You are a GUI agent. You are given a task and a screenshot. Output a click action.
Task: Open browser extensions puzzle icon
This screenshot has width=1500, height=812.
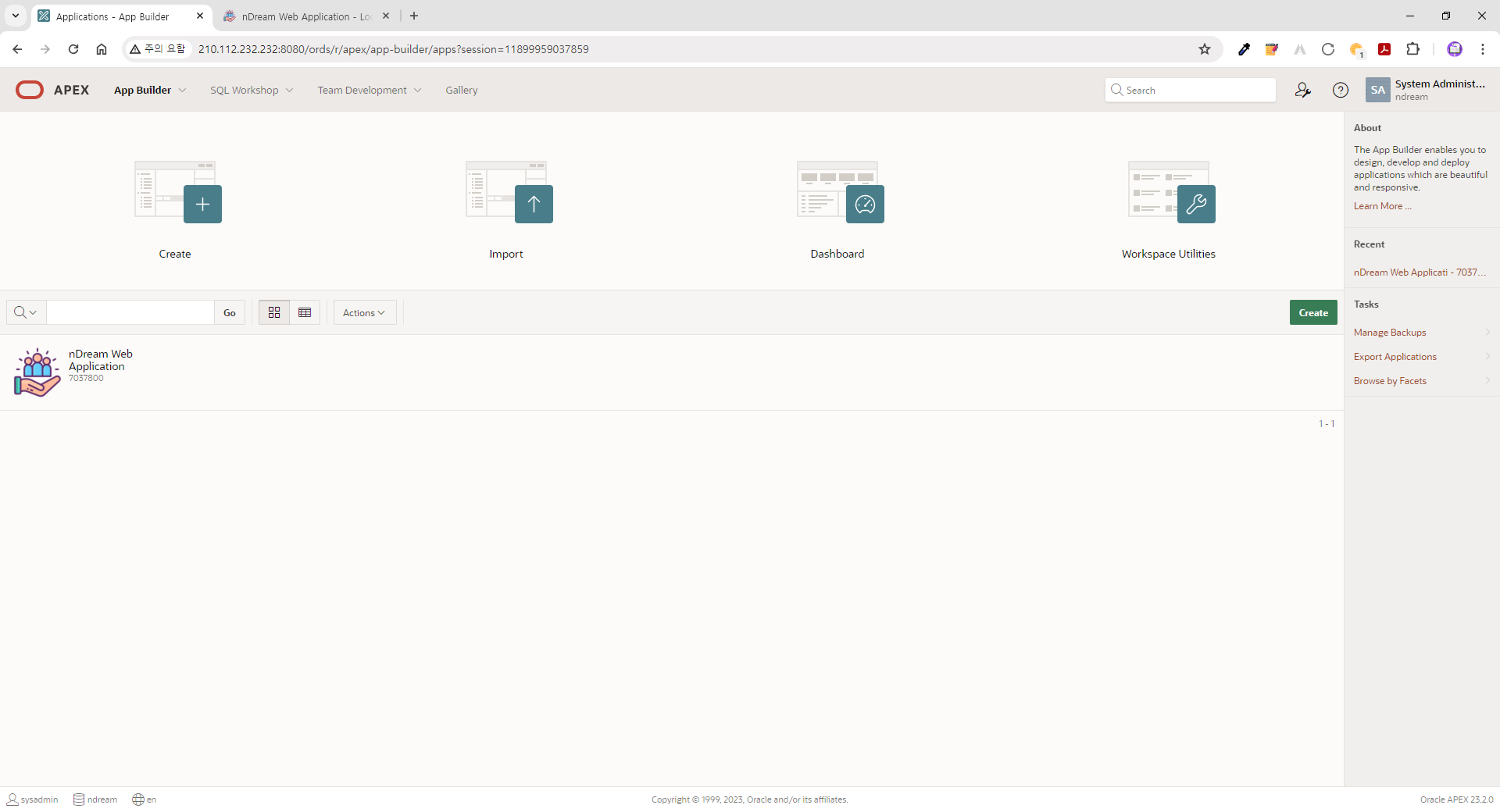coord(1412,49)
